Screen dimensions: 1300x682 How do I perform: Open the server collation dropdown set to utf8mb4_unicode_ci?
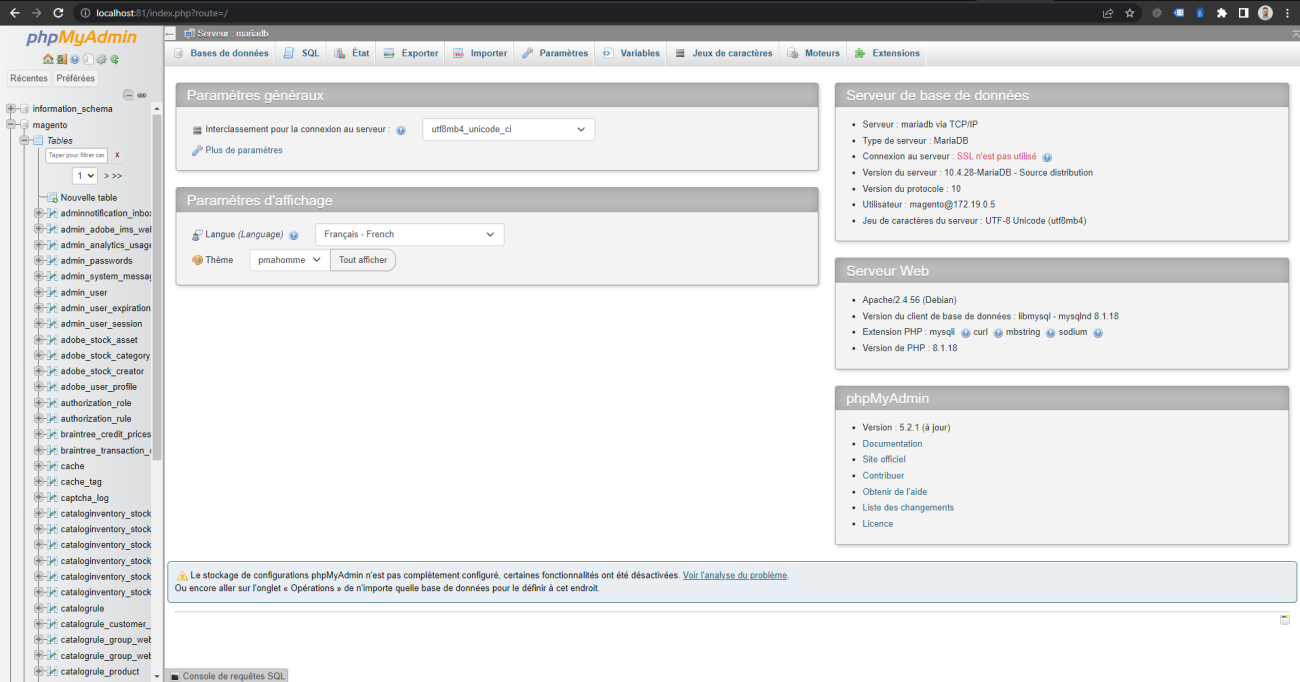tap(508, 129)
